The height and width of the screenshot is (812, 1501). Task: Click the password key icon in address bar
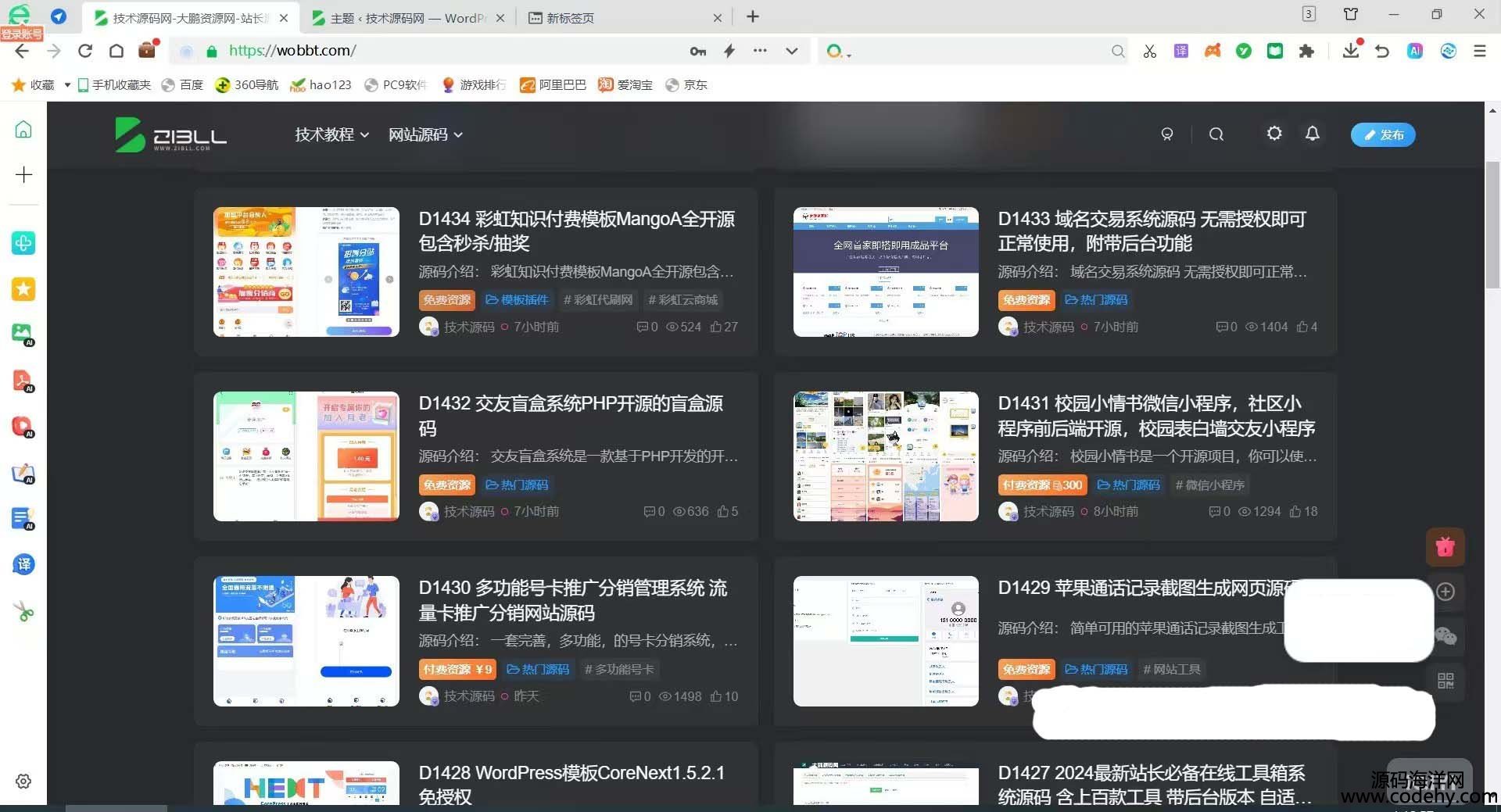(x=697, y=51)
